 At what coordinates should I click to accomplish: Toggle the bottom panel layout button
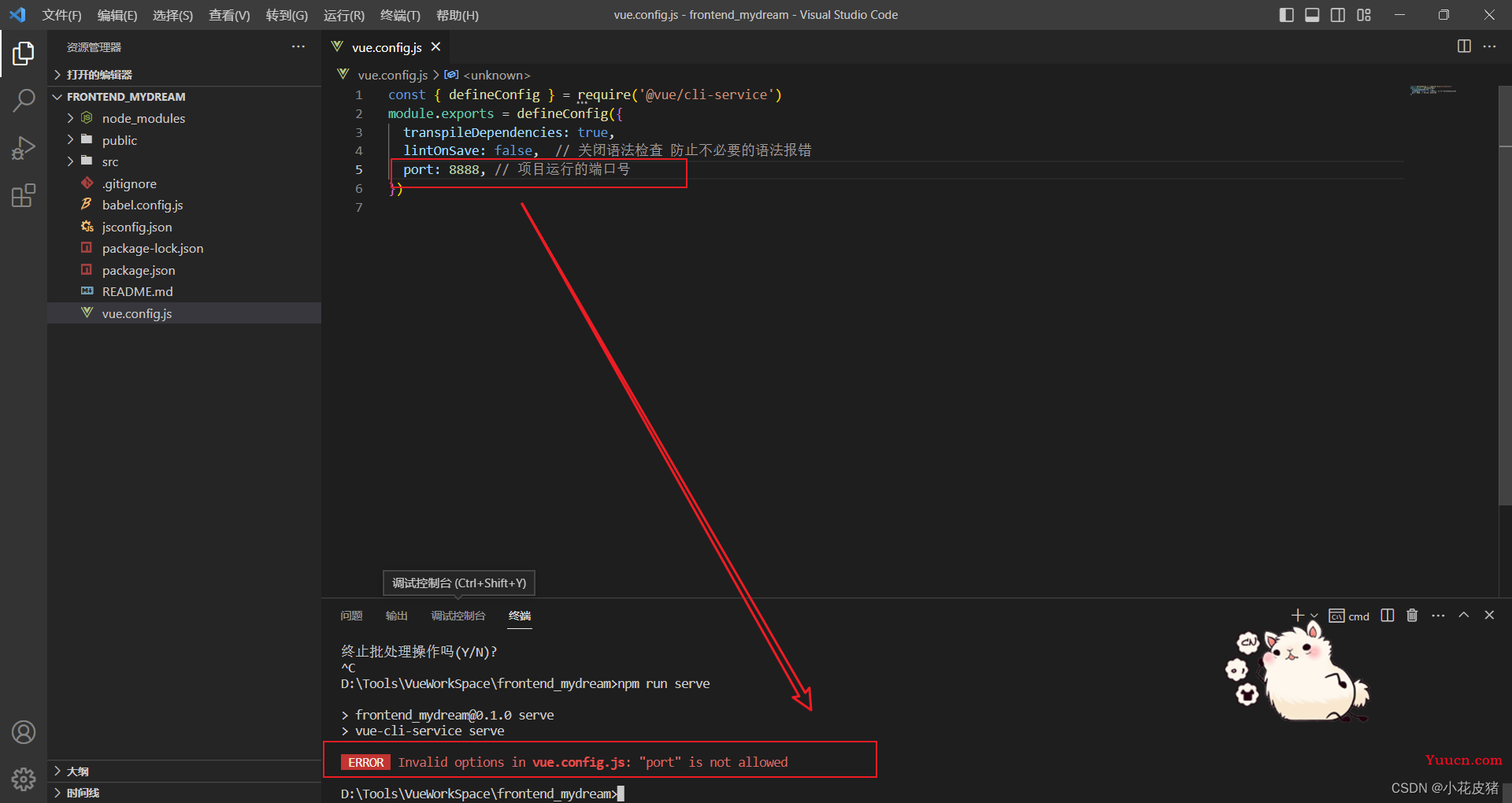pos(1312,15)
